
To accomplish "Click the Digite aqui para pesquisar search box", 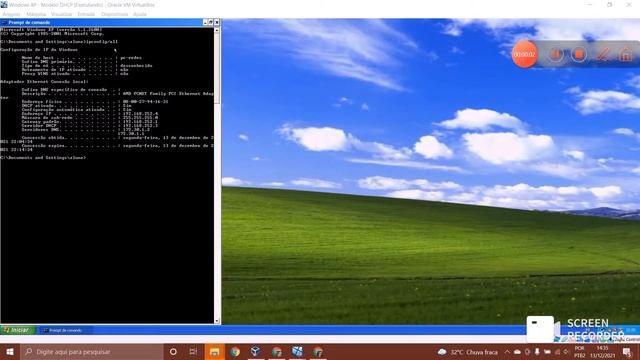I will click(x=91, y=351).
